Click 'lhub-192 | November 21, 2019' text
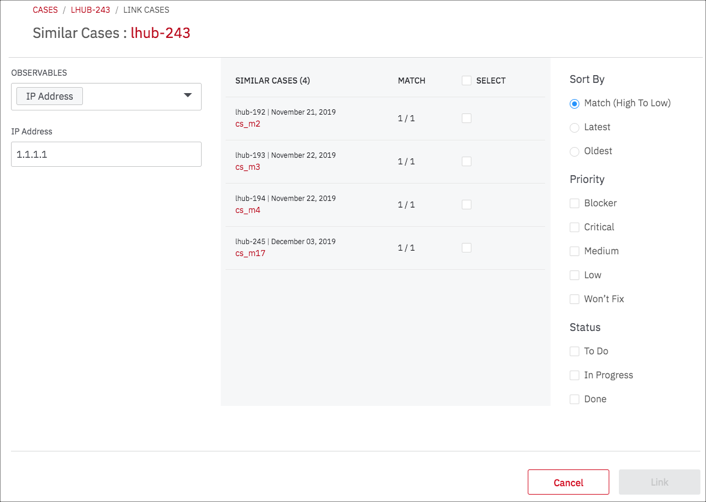The image size is (706, 502). [285, 112]
